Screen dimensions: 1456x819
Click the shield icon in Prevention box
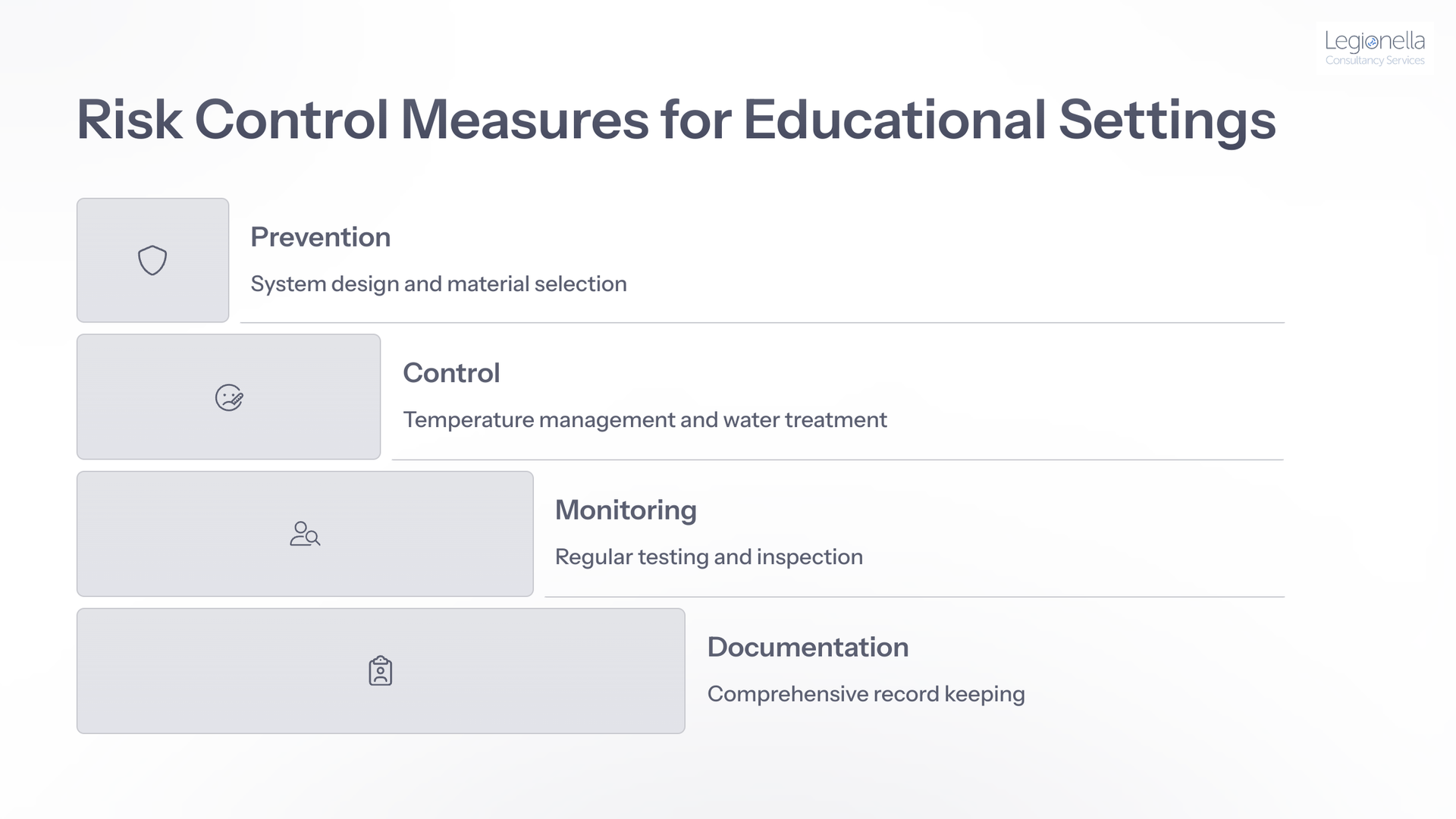point(152,260)
